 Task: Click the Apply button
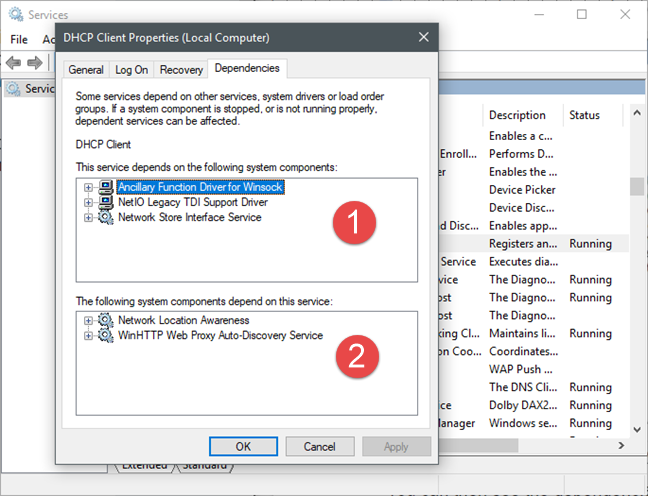(396, 446)
